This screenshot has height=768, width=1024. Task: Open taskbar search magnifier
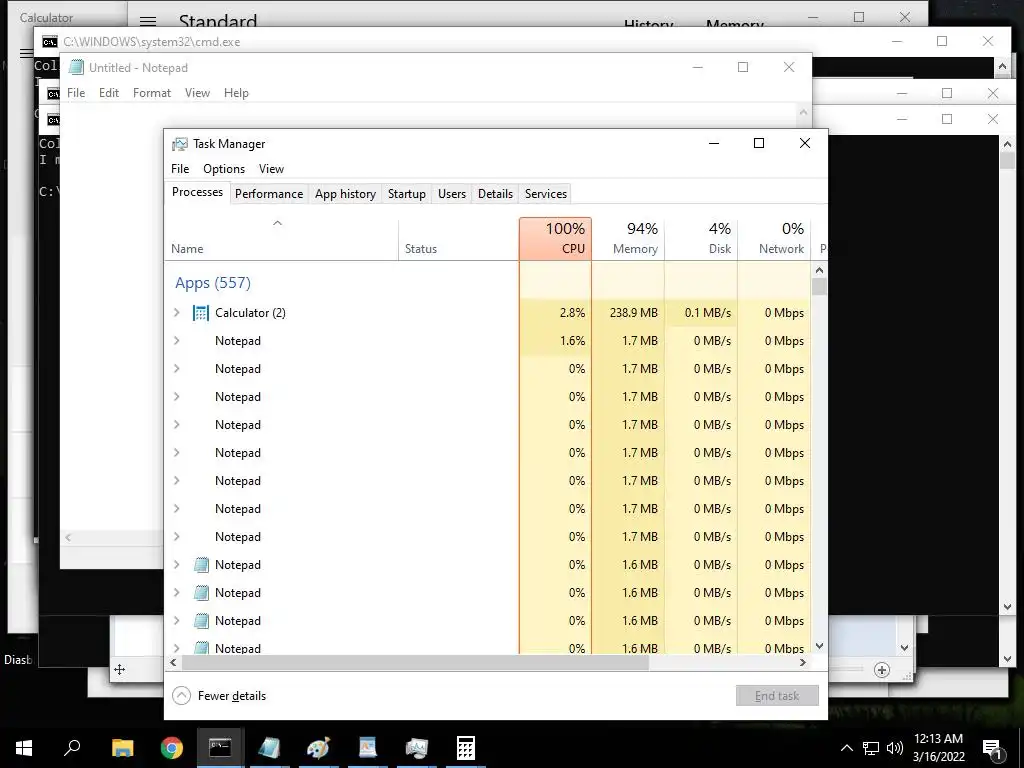pyautogui.click(x=72, y=747)
